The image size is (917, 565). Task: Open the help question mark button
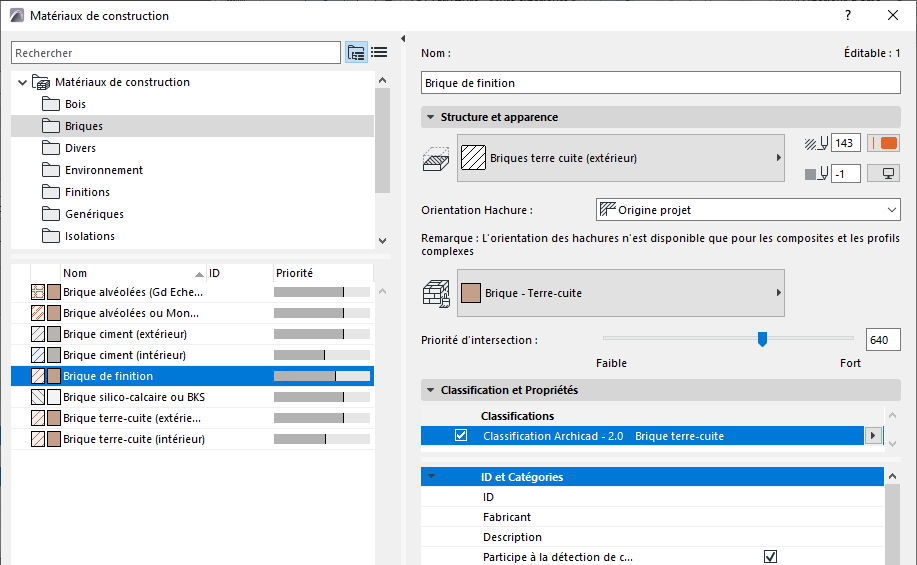[848, 16]
